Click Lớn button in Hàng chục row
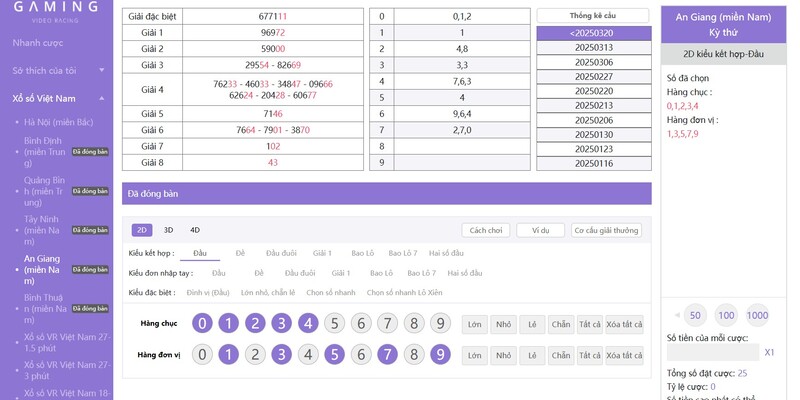This screenshot has width=800, height=400. point(474,324)
